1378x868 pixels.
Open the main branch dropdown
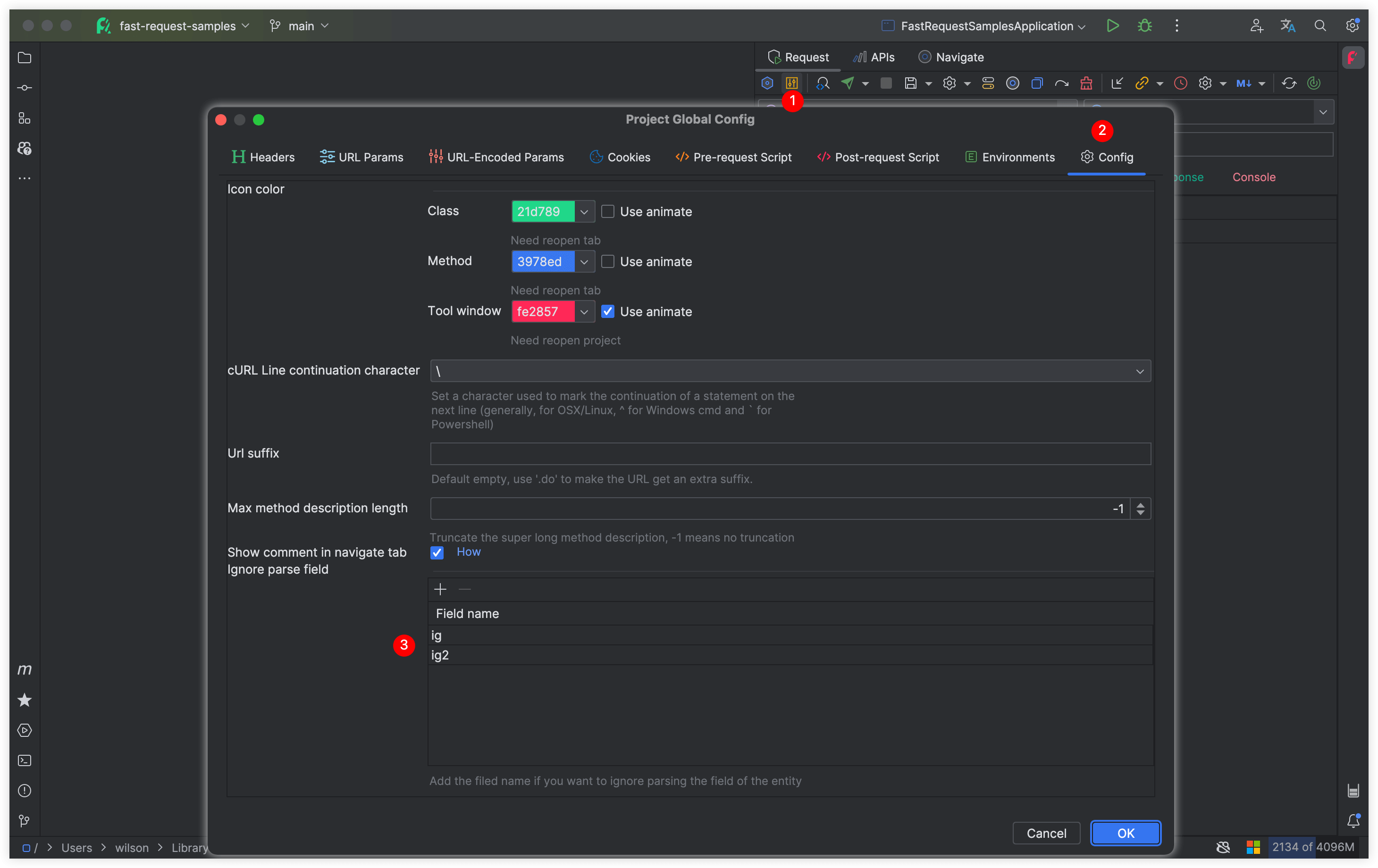[301, 26]
